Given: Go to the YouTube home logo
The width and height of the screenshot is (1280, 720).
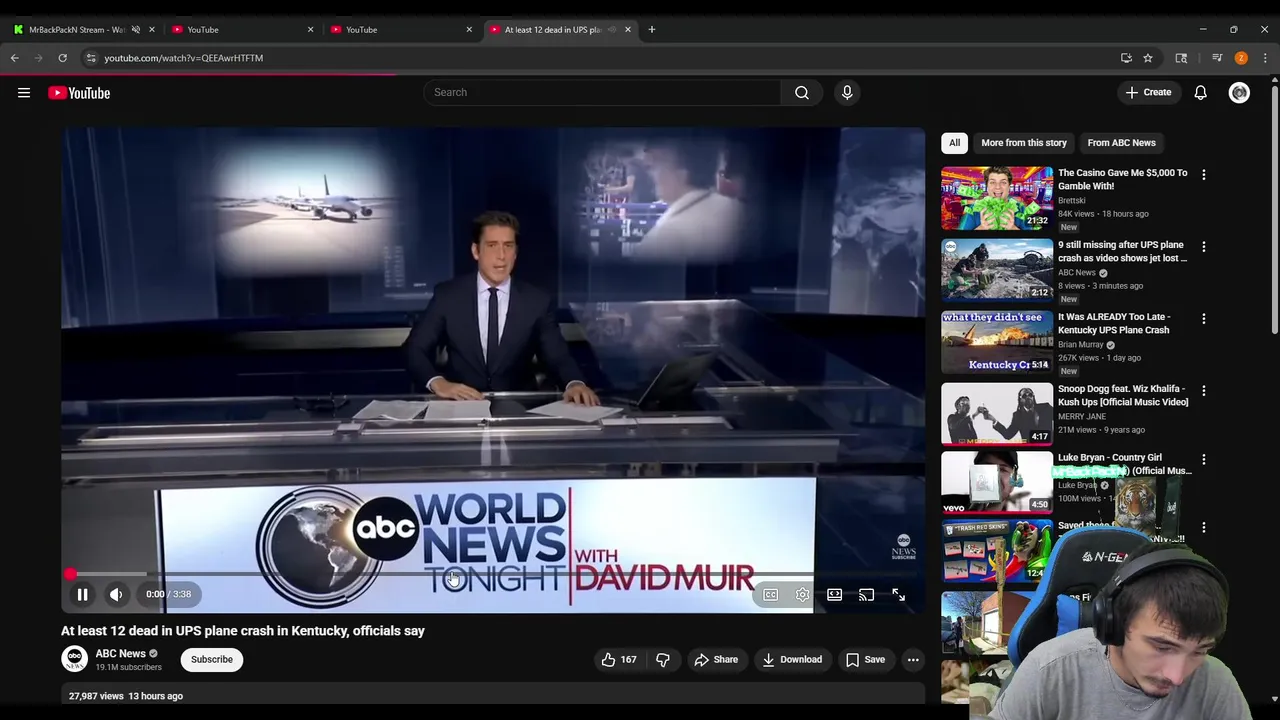Looking at the screenshot, I should click(x=79, y=93).
